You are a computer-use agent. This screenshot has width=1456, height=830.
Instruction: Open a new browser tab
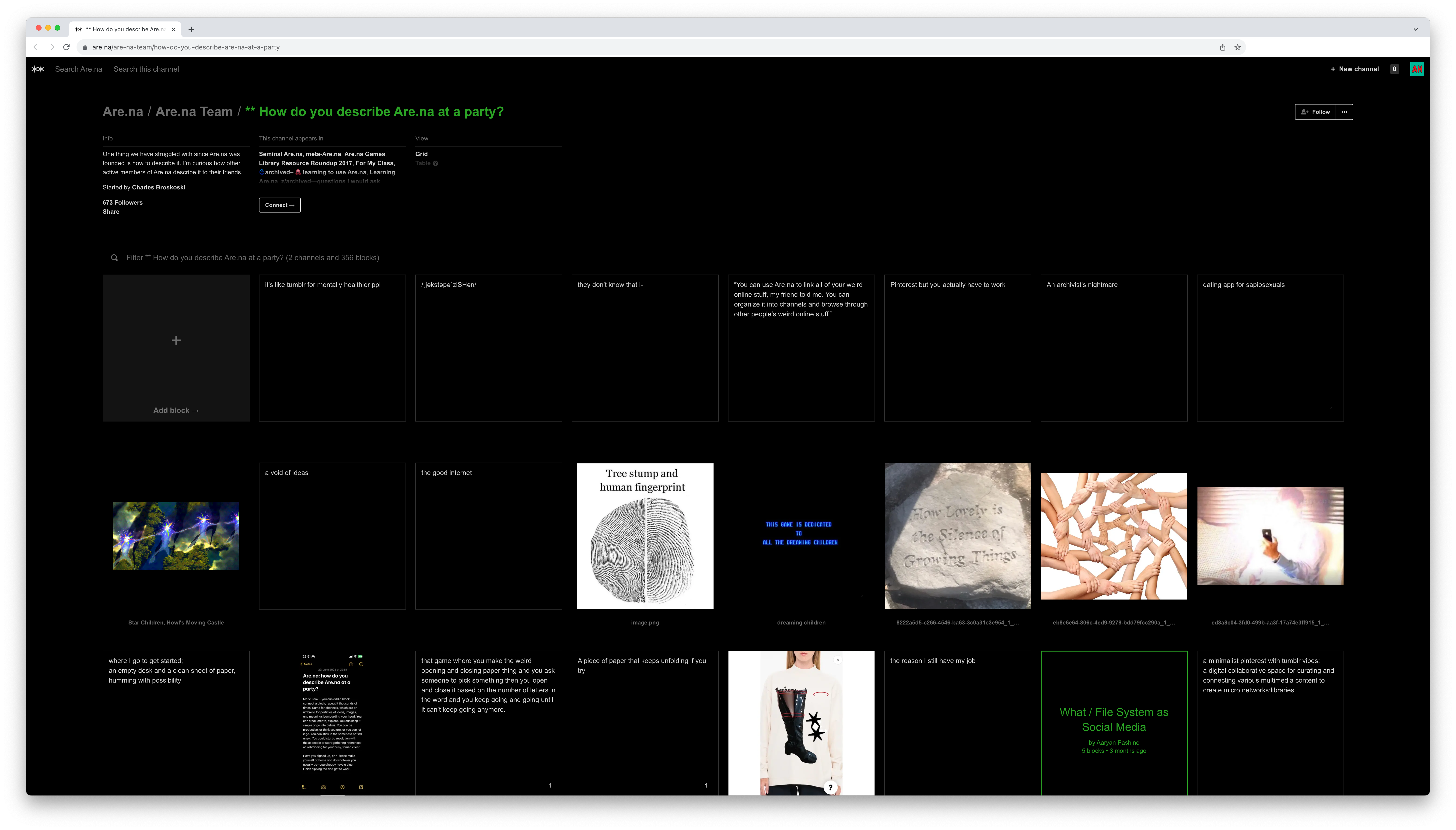pos(191,29)
